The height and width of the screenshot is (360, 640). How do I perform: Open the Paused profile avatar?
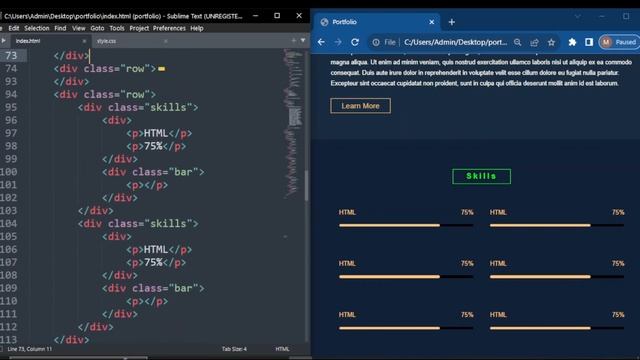(x=619, y=42)
